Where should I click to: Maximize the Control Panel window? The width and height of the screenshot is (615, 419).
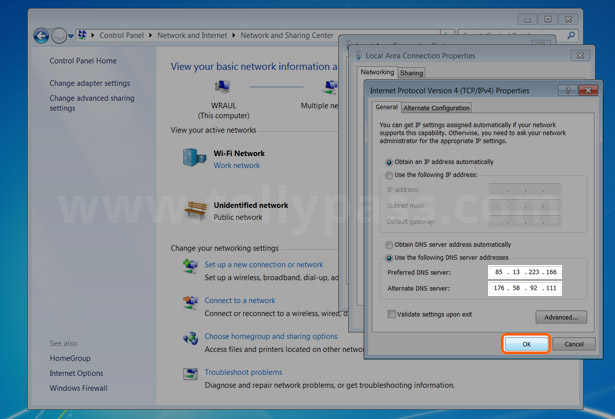click(548, 19)
